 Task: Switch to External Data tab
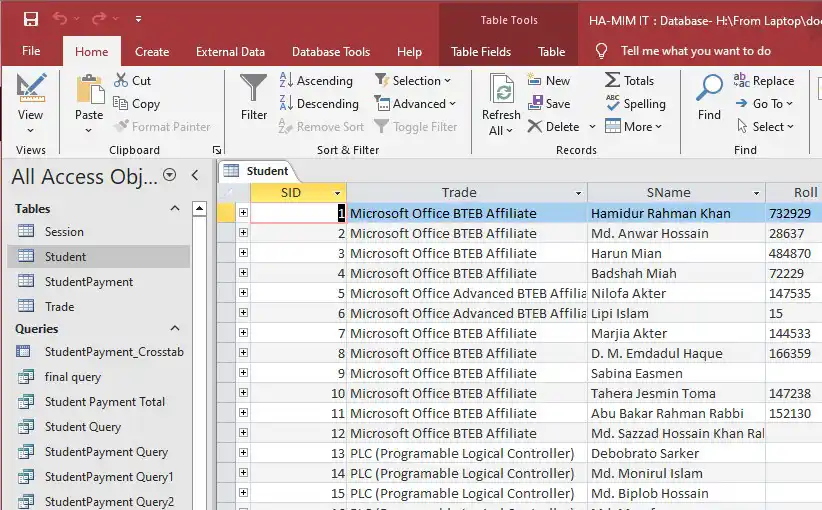[230, 52]
